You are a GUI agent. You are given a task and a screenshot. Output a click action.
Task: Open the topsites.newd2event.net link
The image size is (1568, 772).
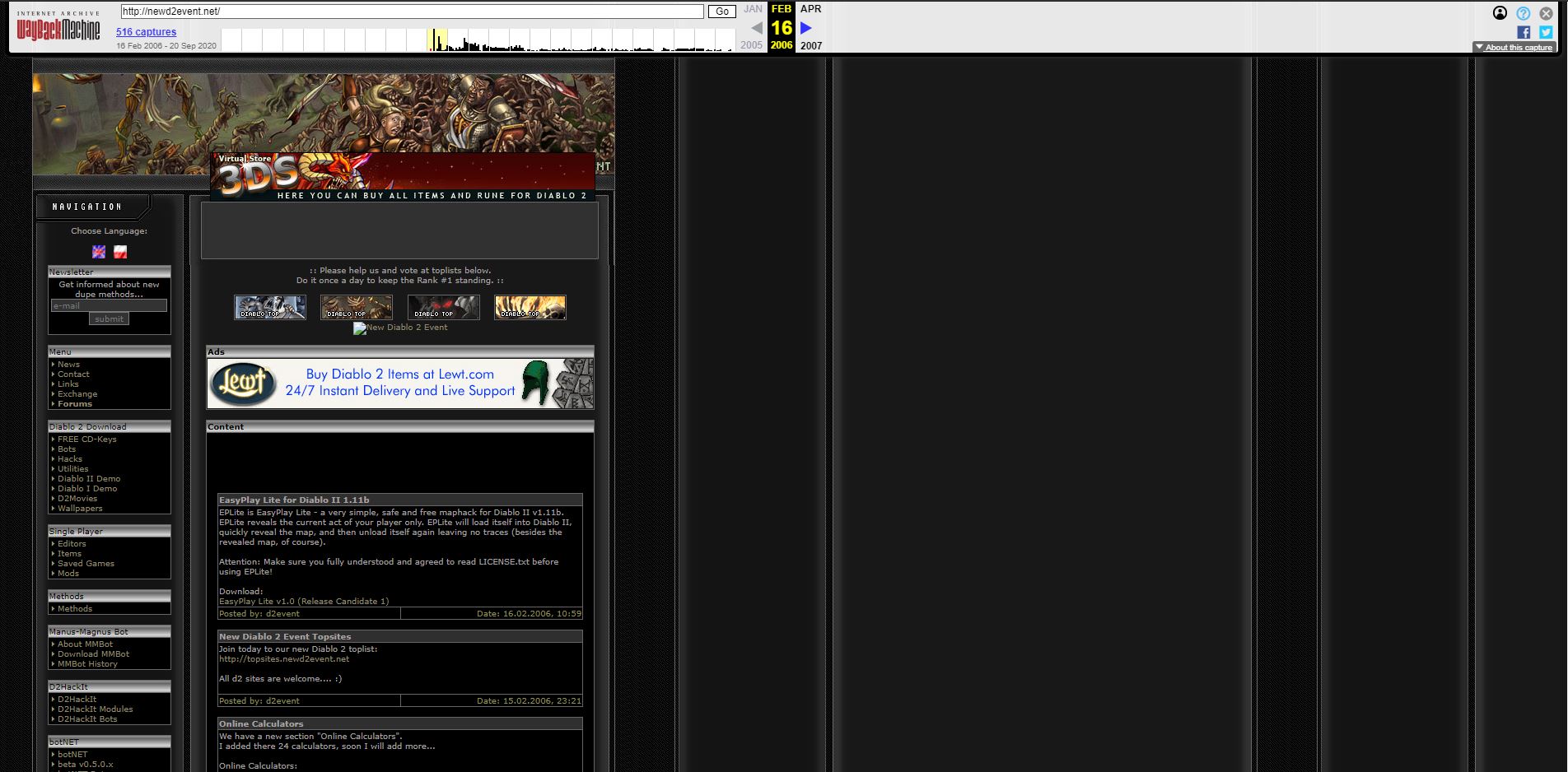coord(284,659)
